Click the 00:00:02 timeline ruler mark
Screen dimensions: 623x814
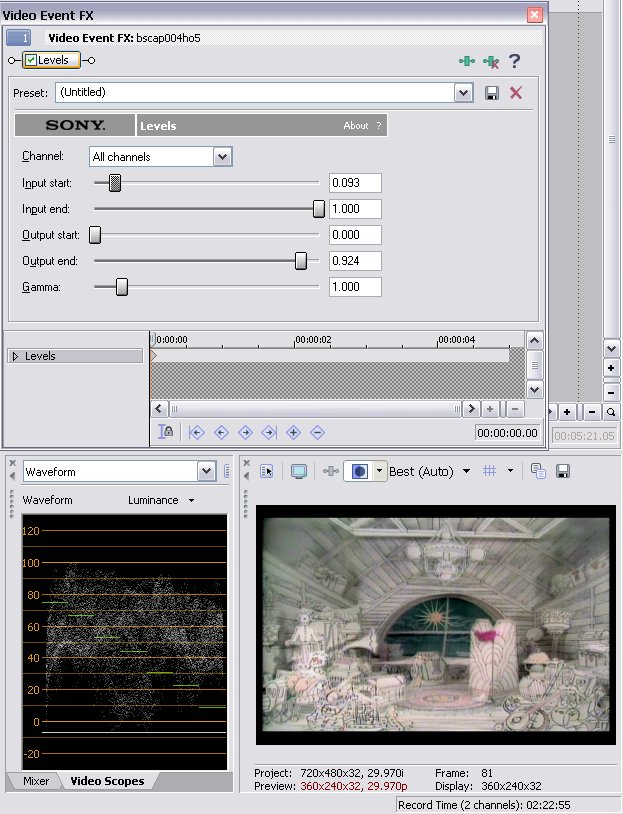[313, 340]
